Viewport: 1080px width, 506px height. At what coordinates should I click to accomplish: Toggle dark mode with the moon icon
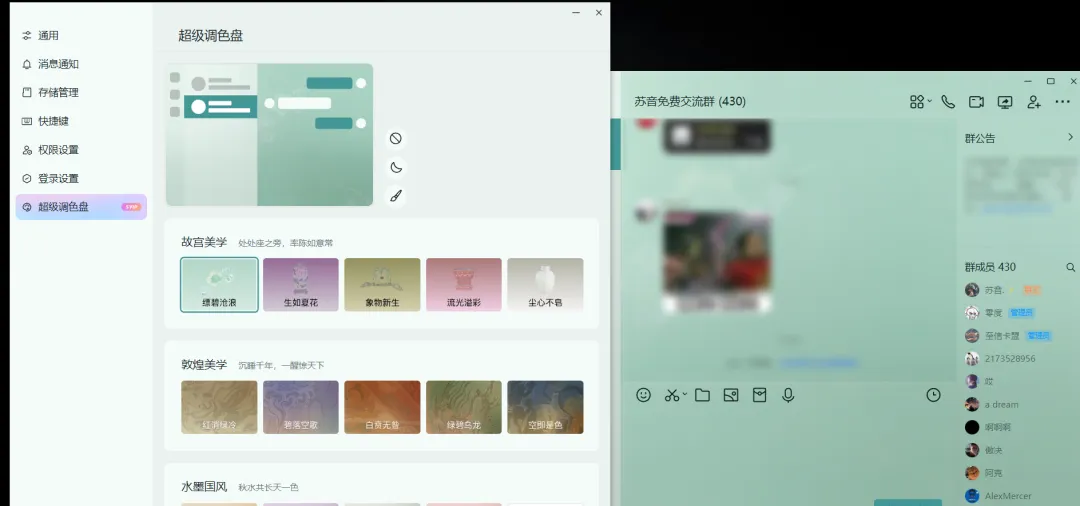[396, 167]
